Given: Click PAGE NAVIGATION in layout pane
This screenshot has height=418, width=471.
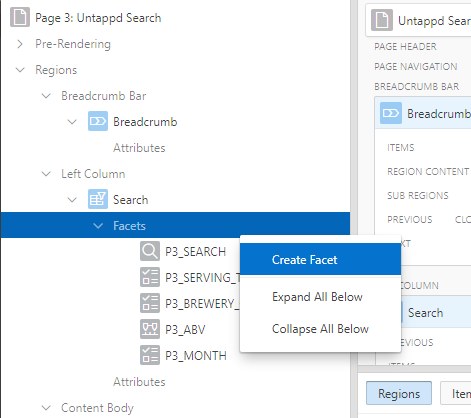Looking at the screenshot, I should [x=416, y=67].
